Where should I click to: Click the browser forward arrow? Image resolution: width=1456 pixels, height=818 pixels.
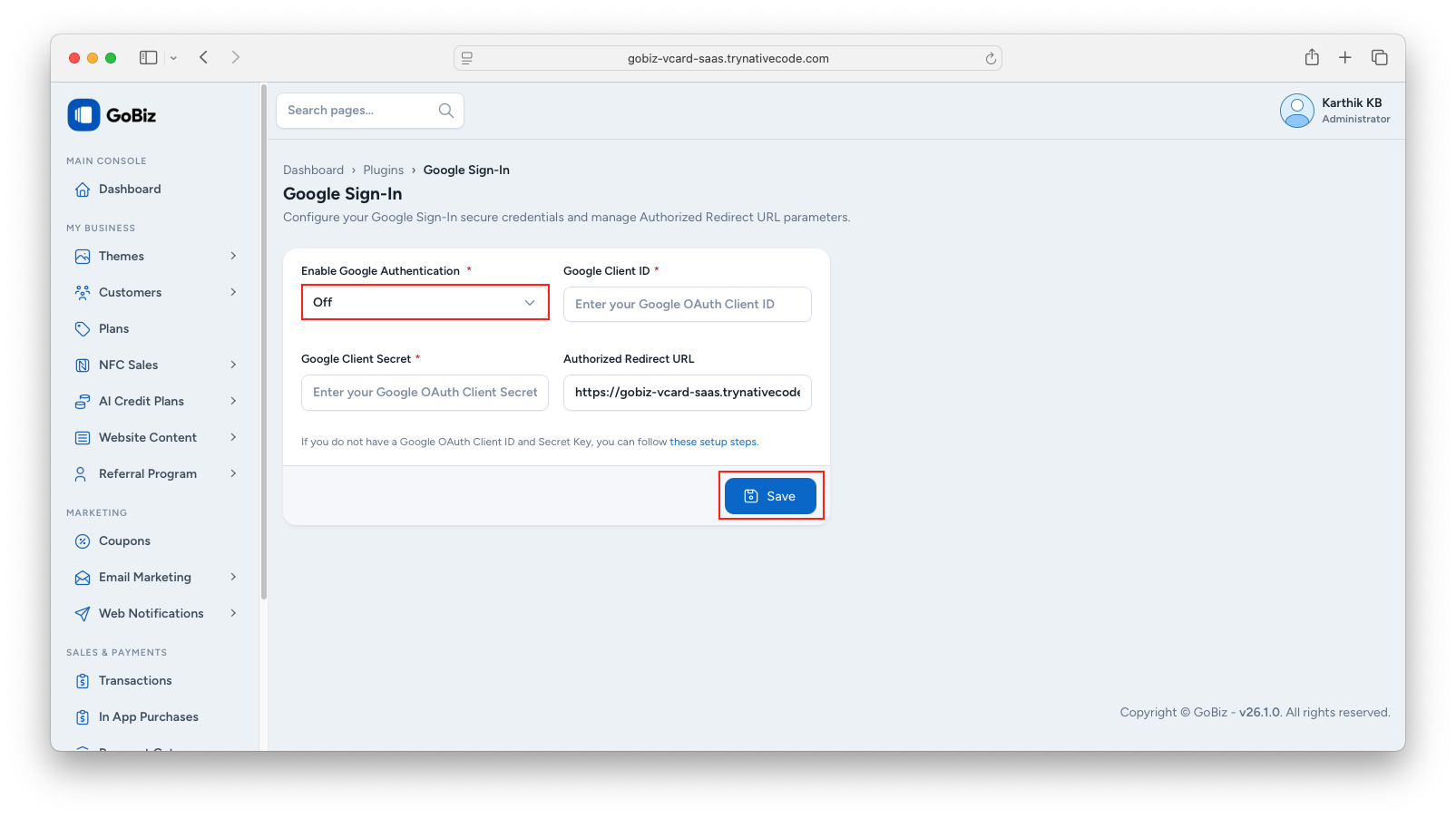(x=236, y=57)
